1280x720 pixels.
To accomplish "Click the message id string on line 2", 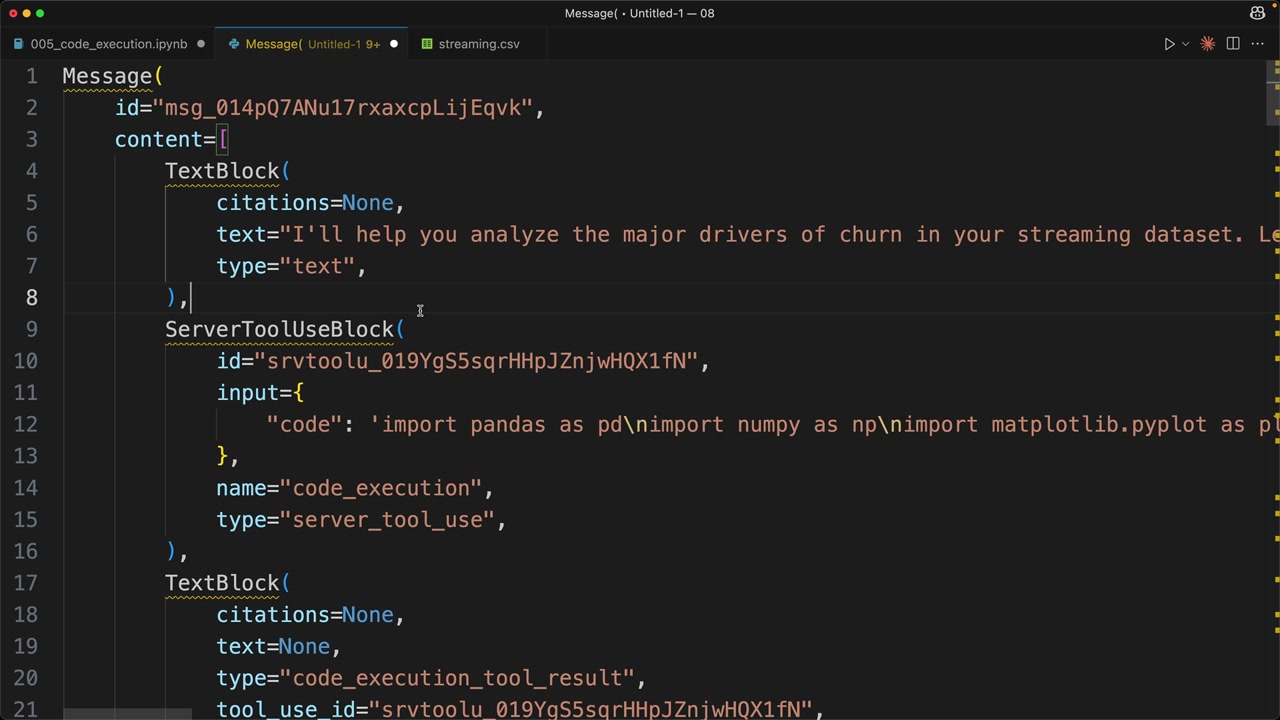I will [342, 108].
